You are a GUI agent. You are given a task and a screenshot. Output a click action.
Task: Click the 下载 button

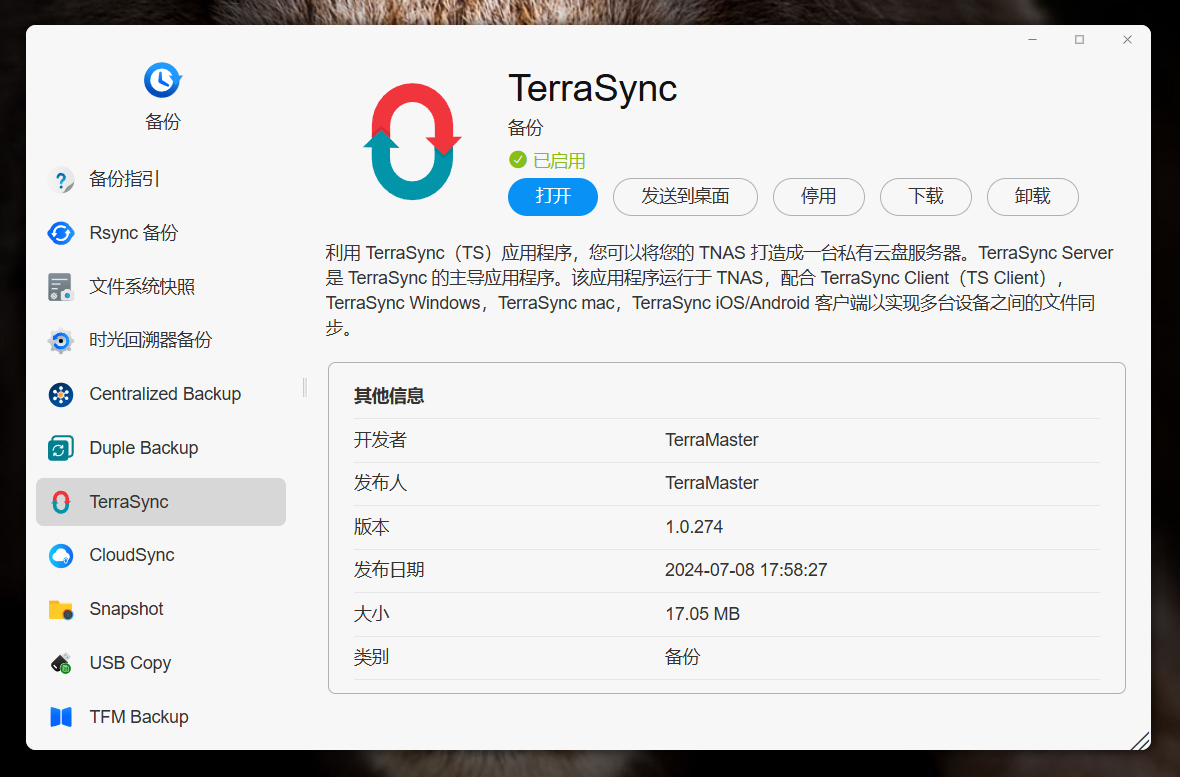[926, 197]
